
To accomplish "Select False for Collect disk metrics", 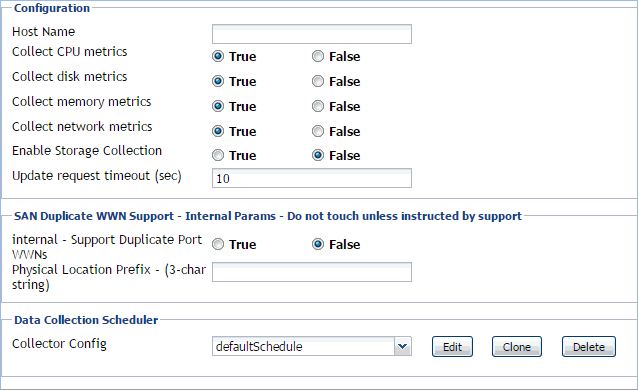I will (x=318, y=81).
